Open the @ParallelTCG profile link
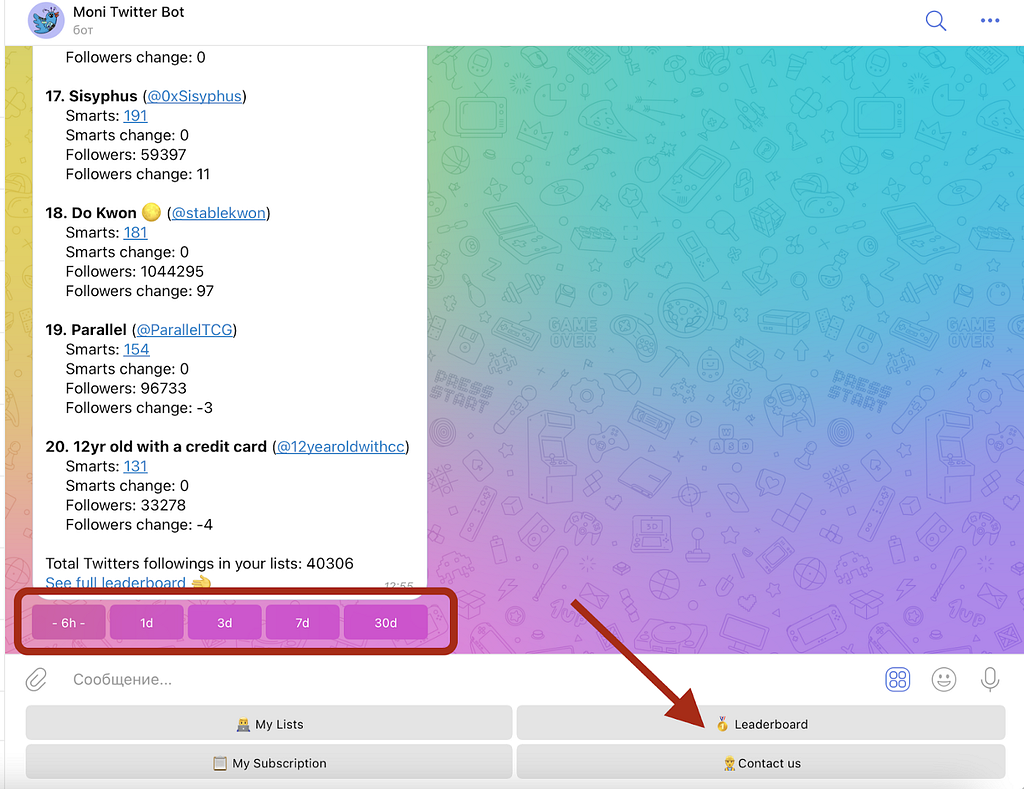The height and width of the screenshot is (789, 1024). 185,330
